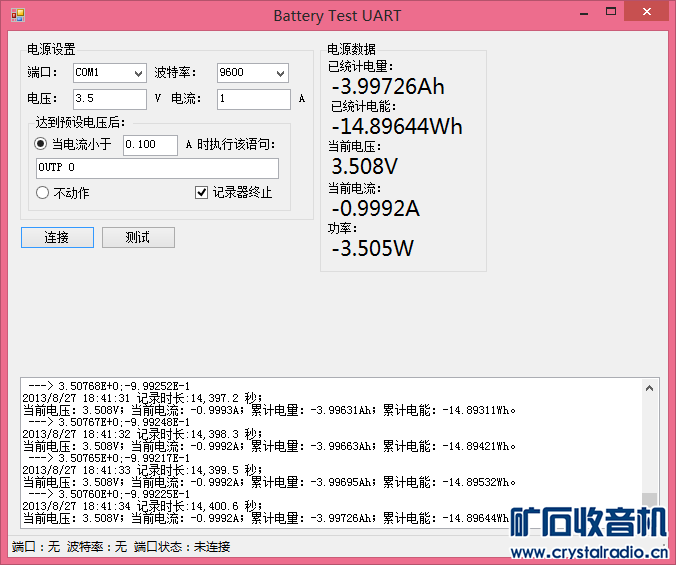The height and width of the screenshot is (565, 676).
Task: Click the 电源设置 group title
Action: pyautogui.click(x=51, y=49)
